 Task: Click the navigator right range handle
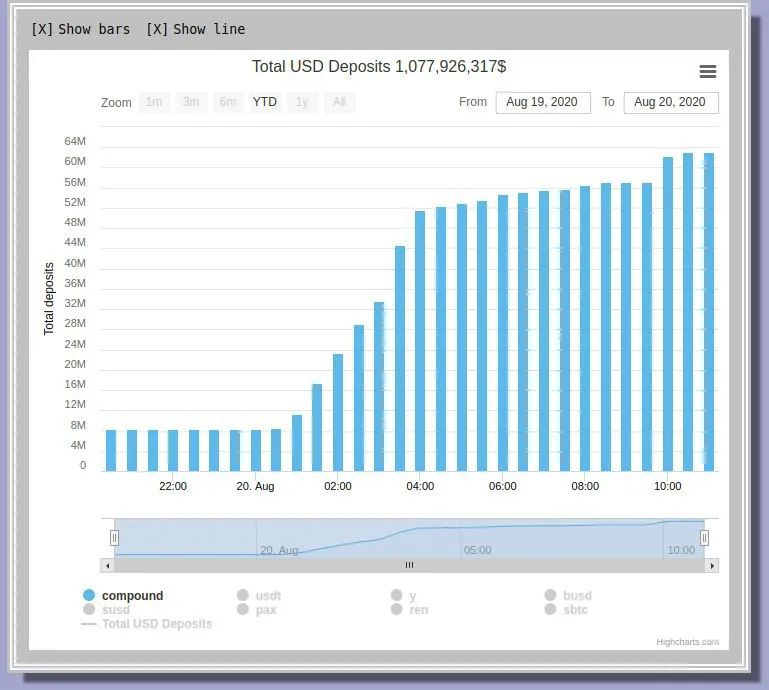tap(704, 538)
